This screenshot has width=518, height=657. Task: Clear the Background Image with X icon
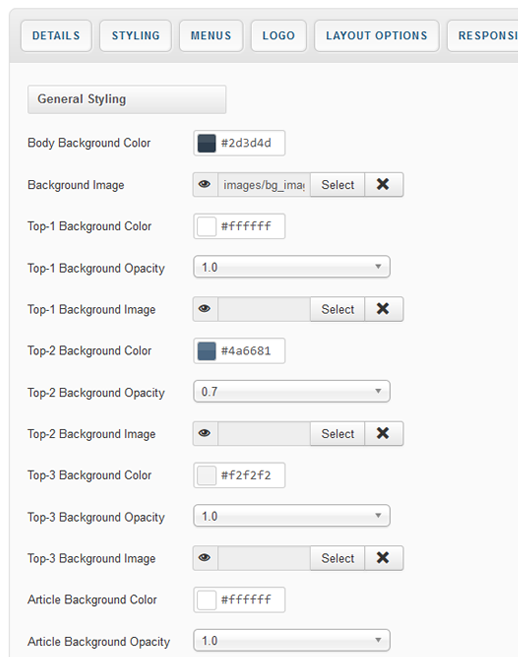coord(383,184)
